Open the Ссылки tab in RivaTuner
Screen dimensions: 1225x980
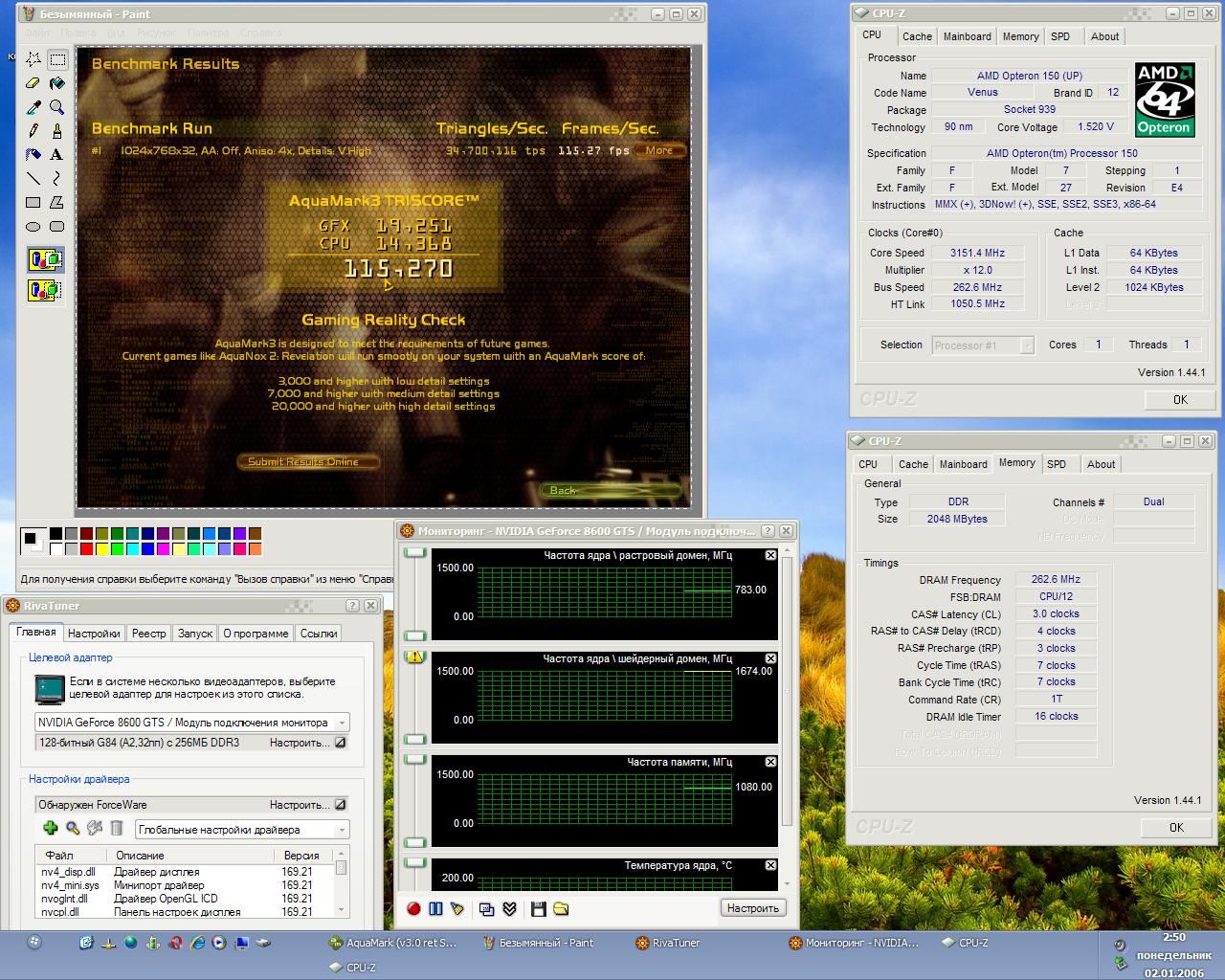(x=319, y=634)
